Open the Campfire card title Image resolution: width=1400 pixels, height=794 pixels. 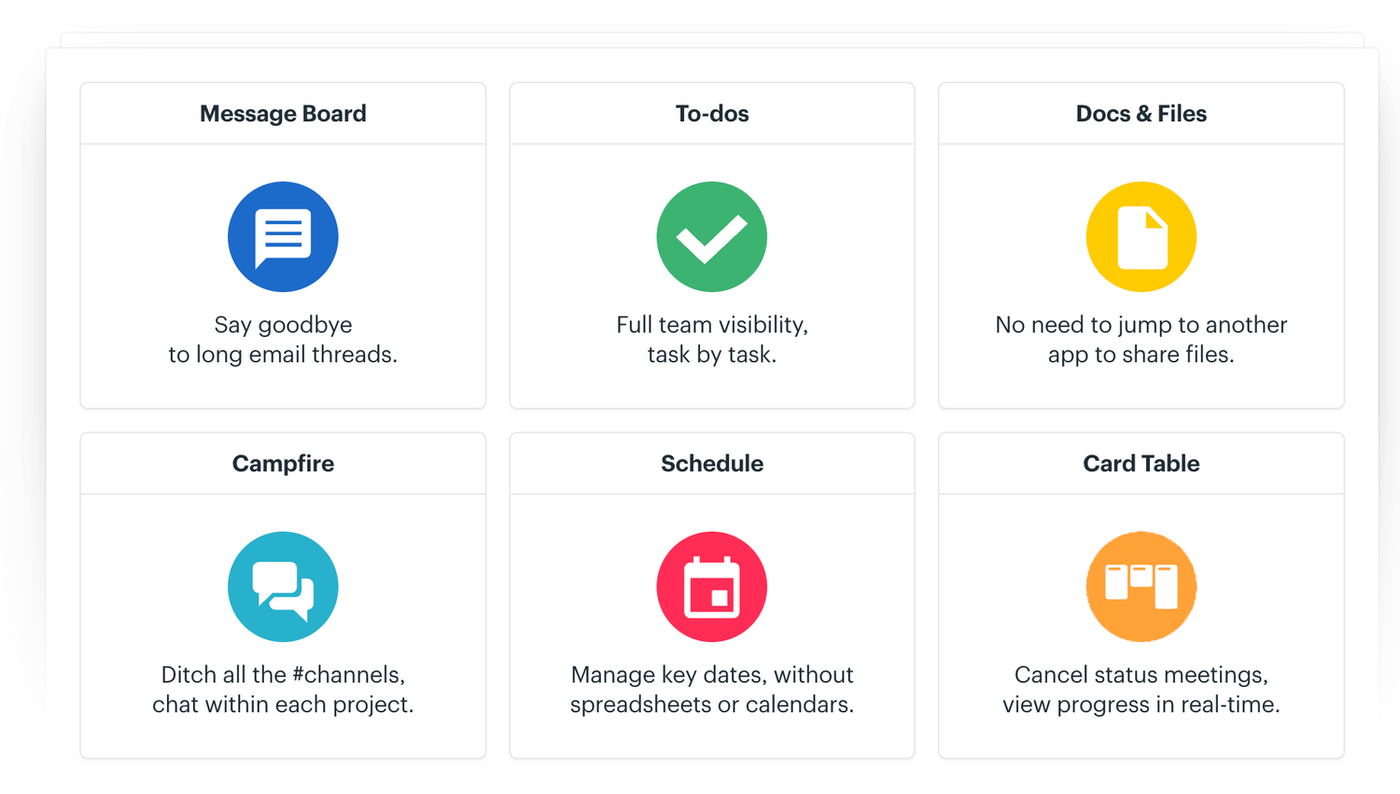pos(283,464)
